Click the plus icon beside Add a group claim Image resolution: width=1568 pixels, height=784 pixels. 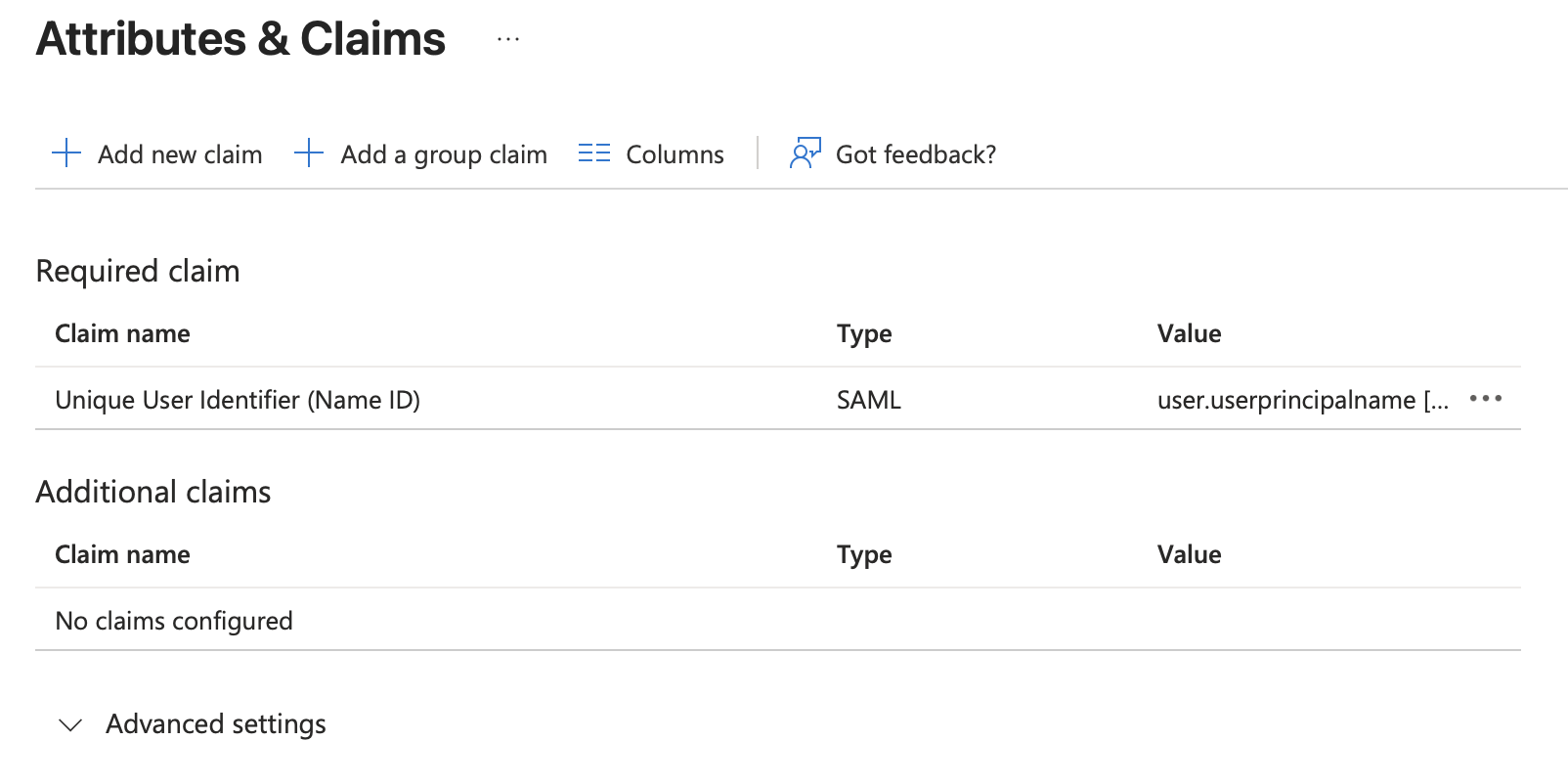[x=308, y=153]
